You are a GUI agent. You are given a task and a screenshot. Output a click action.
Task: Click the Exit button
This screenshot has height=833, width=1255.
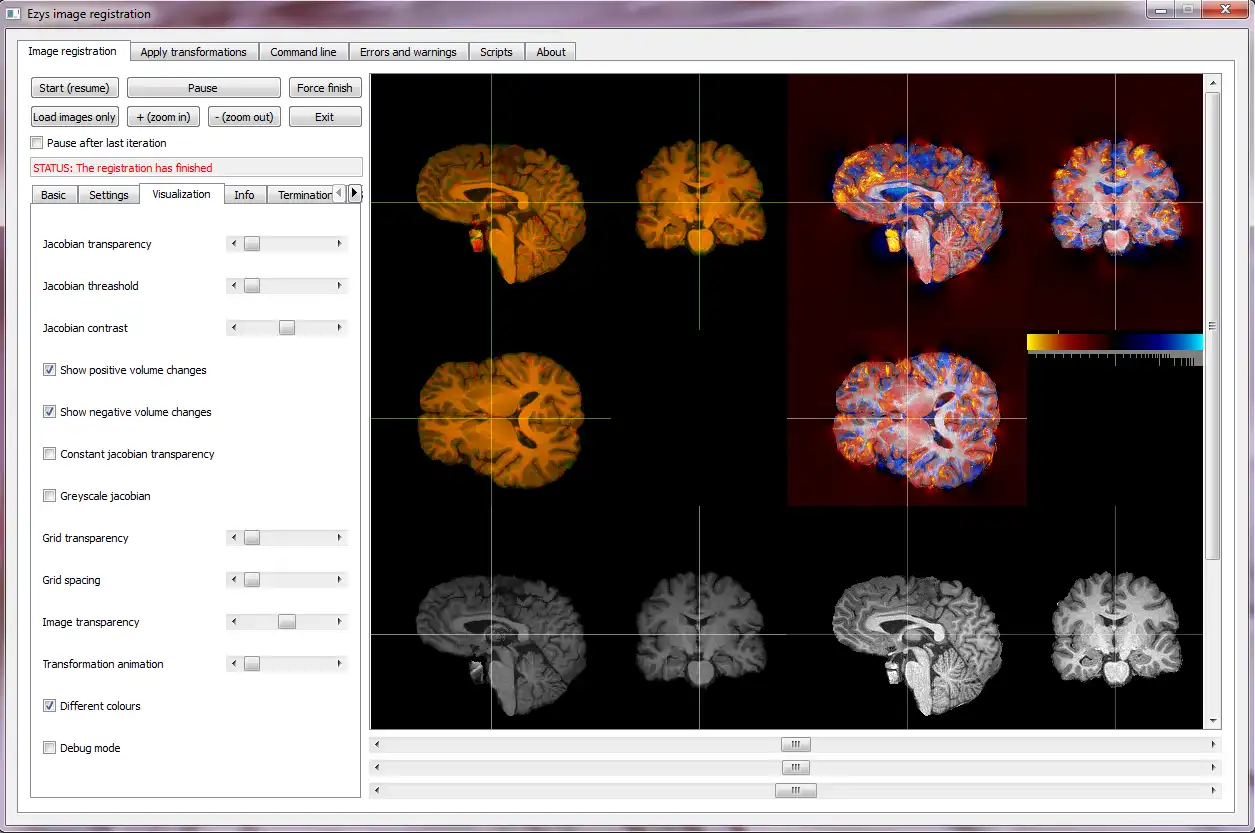point(325,117)
